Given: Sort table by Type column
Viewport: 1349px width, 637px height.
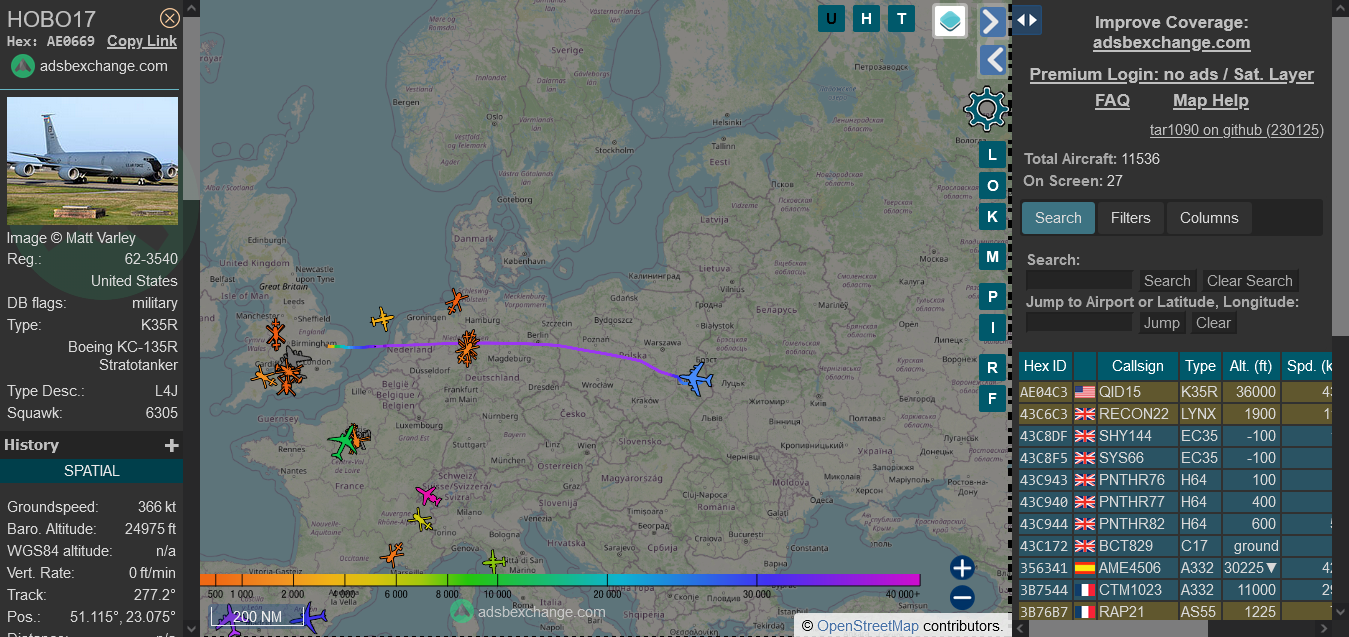Looking at the screenshot, I should point(1200,366).
